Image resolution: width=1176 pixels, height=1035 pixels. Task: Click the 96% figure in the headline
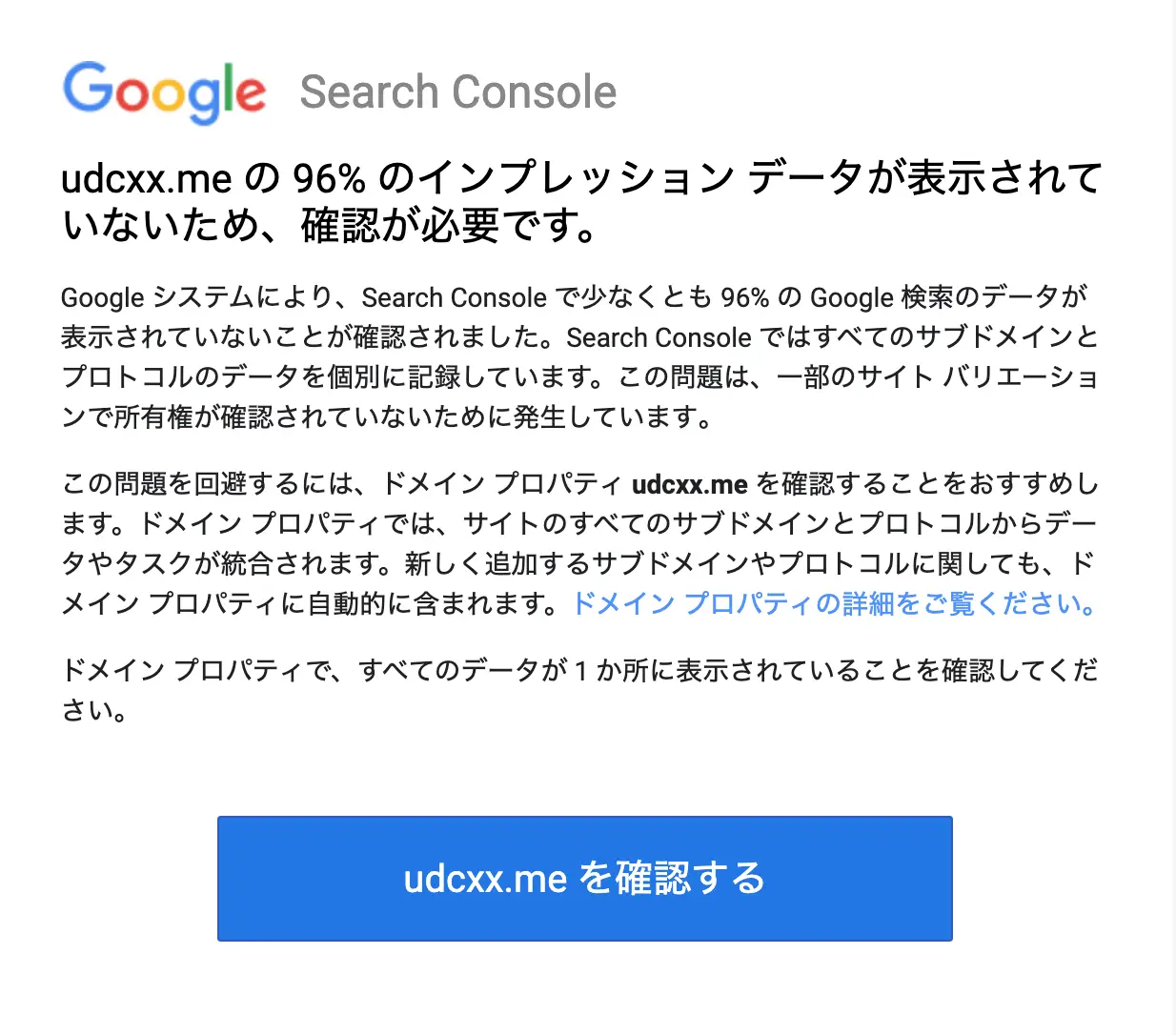click(x=329, y=178)
